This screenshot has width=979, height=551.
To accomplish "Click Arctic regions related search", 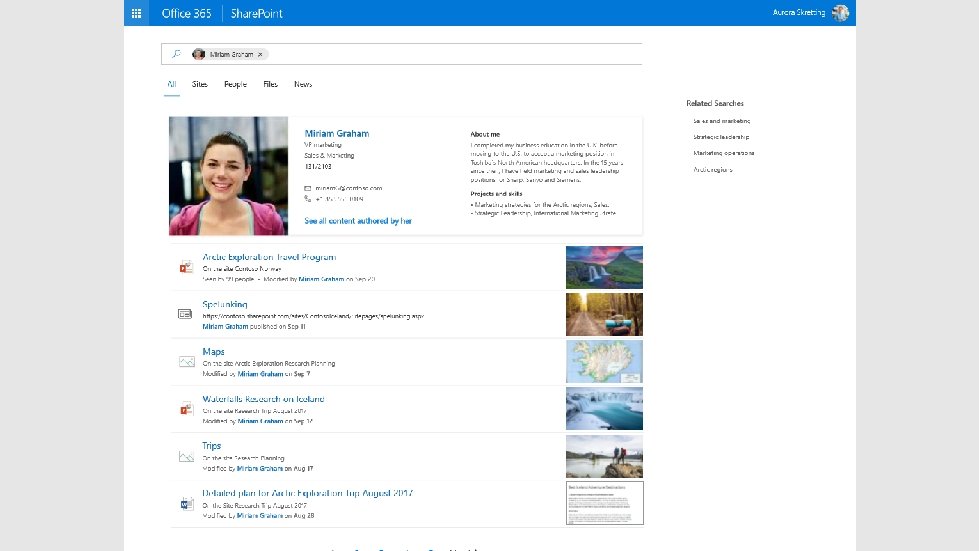I will tap(713, 170).
